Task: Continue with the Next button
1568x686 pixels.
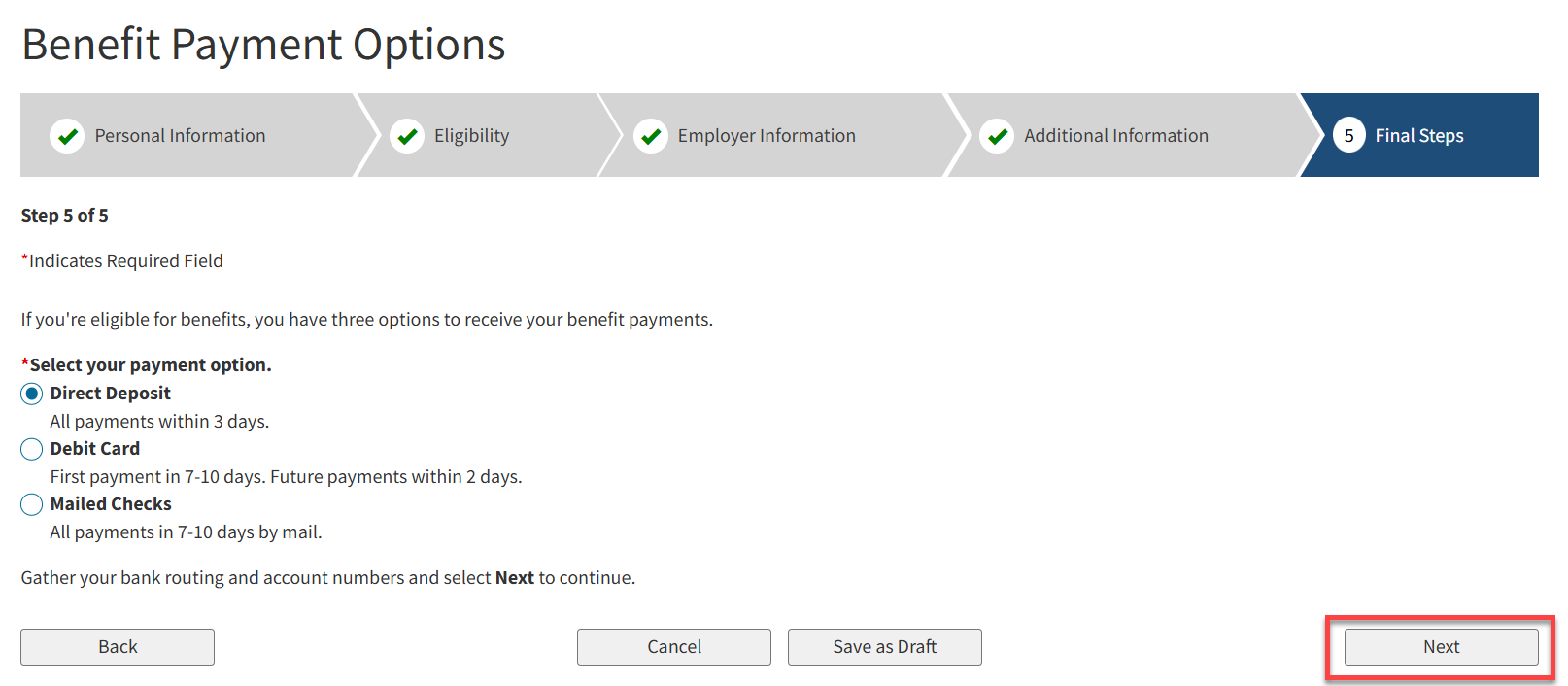Action: coord(1441,647)
